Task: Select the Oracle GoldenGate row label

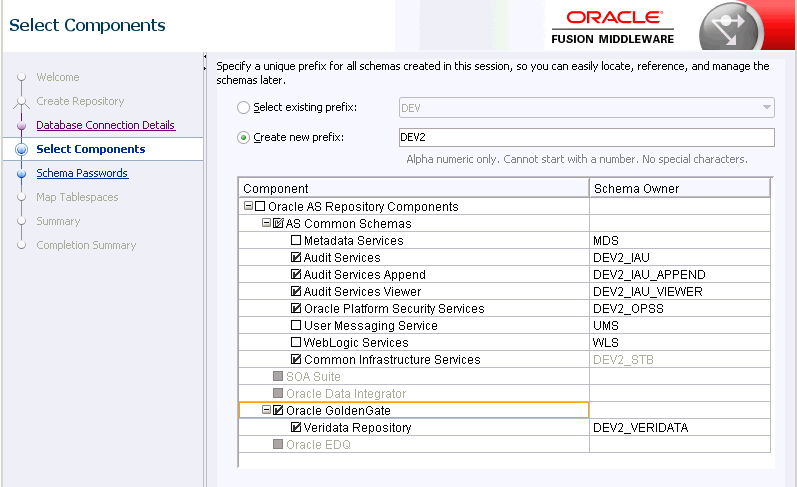Action: tap(339, 410)
